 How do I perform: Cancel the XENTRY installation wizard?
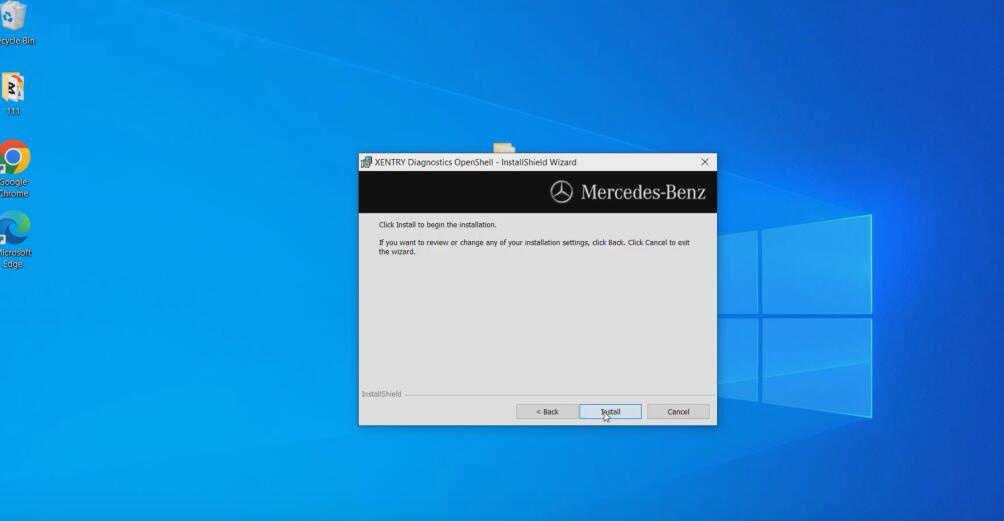(678, 412)
